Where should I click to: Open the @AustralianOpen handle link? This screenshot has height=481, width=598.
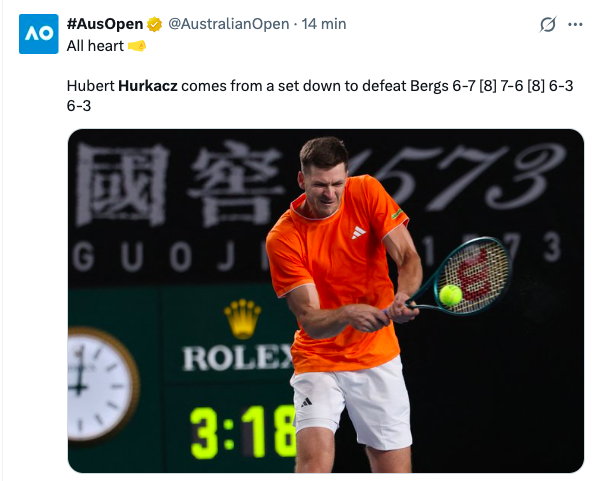pos(228,24)
